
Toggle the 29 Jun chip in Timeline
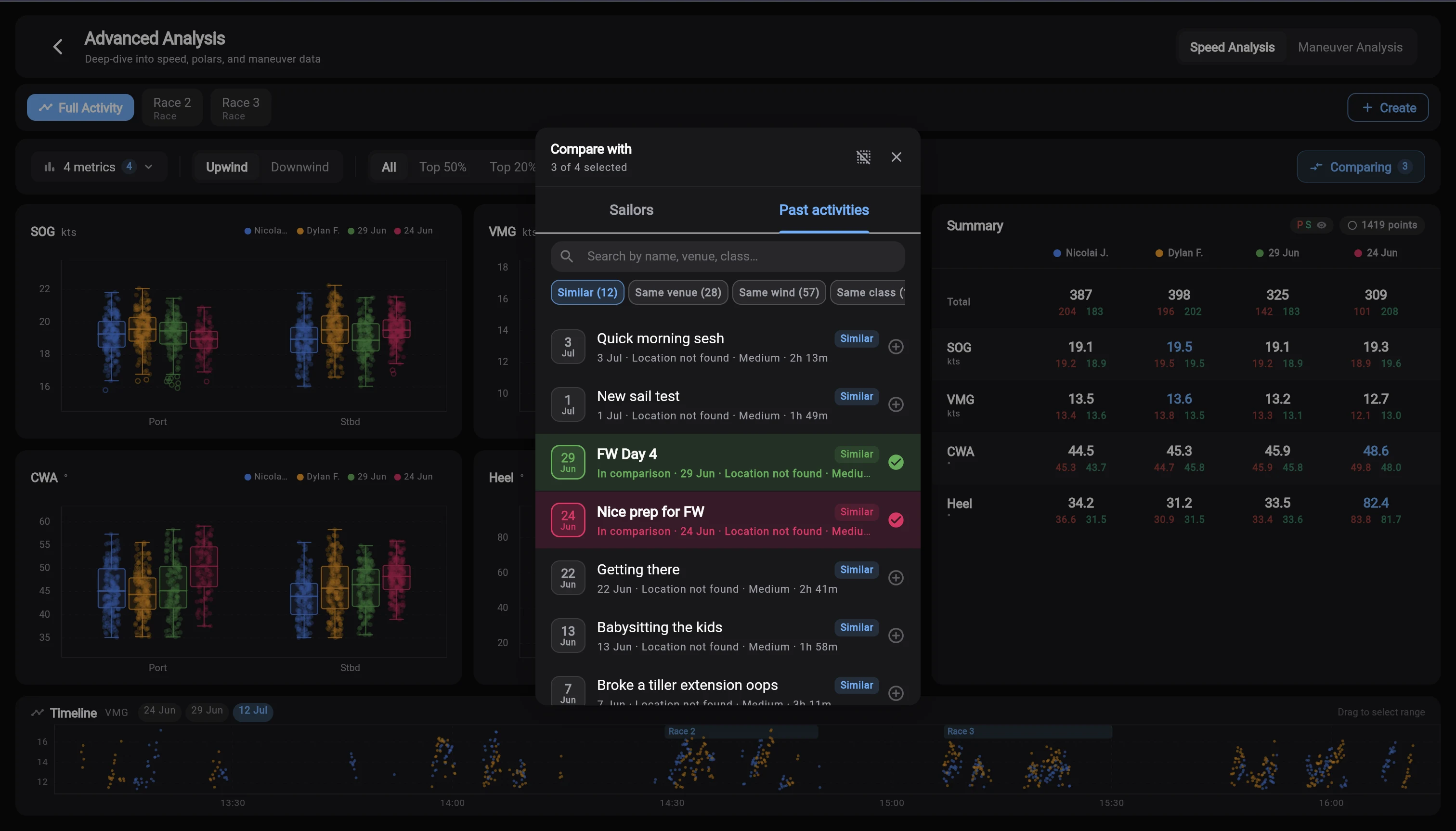[207, 711]
